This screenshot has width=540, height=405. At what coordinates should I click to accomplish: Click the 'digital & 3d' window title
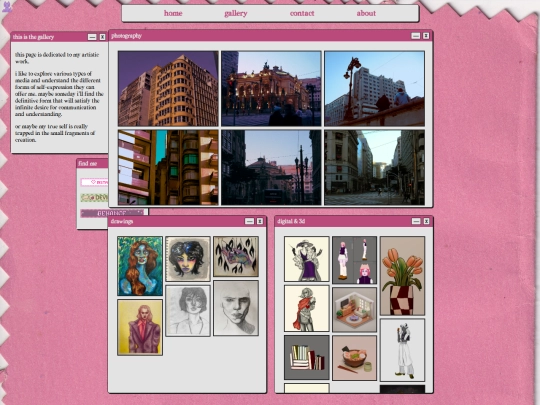291,221
